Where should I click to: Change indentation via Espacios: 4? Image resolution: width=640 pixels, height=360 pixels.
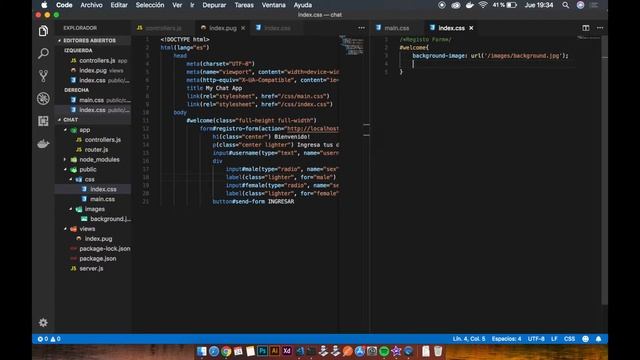coord(506,339)
